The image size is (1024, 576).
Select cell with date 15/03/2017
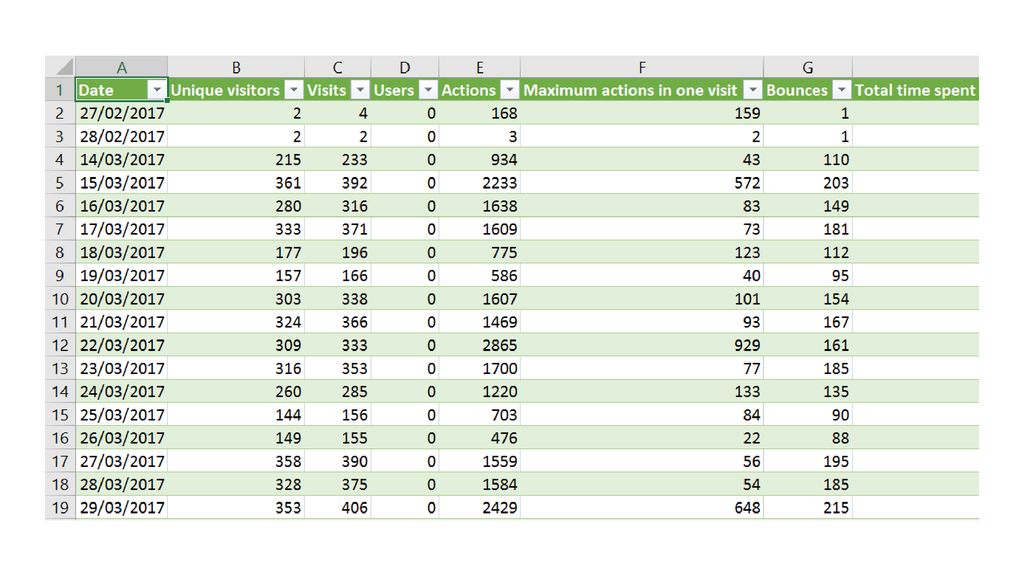point(121,183)
